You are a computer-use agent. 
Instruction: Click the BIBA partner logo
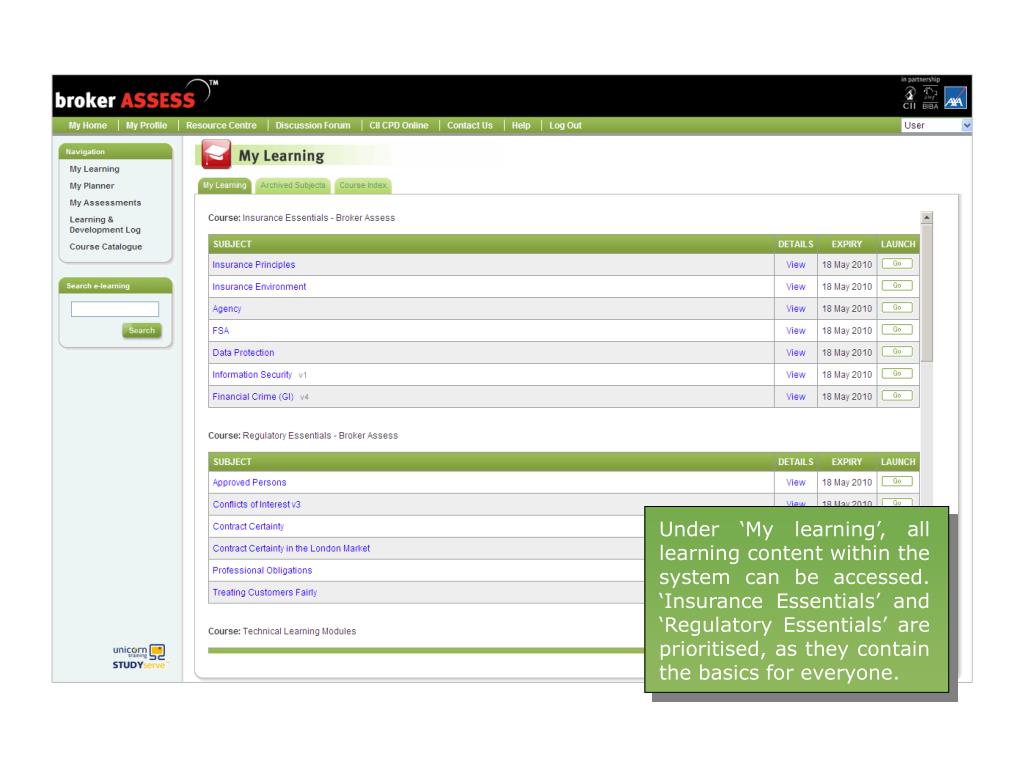[x=930, y=98]
